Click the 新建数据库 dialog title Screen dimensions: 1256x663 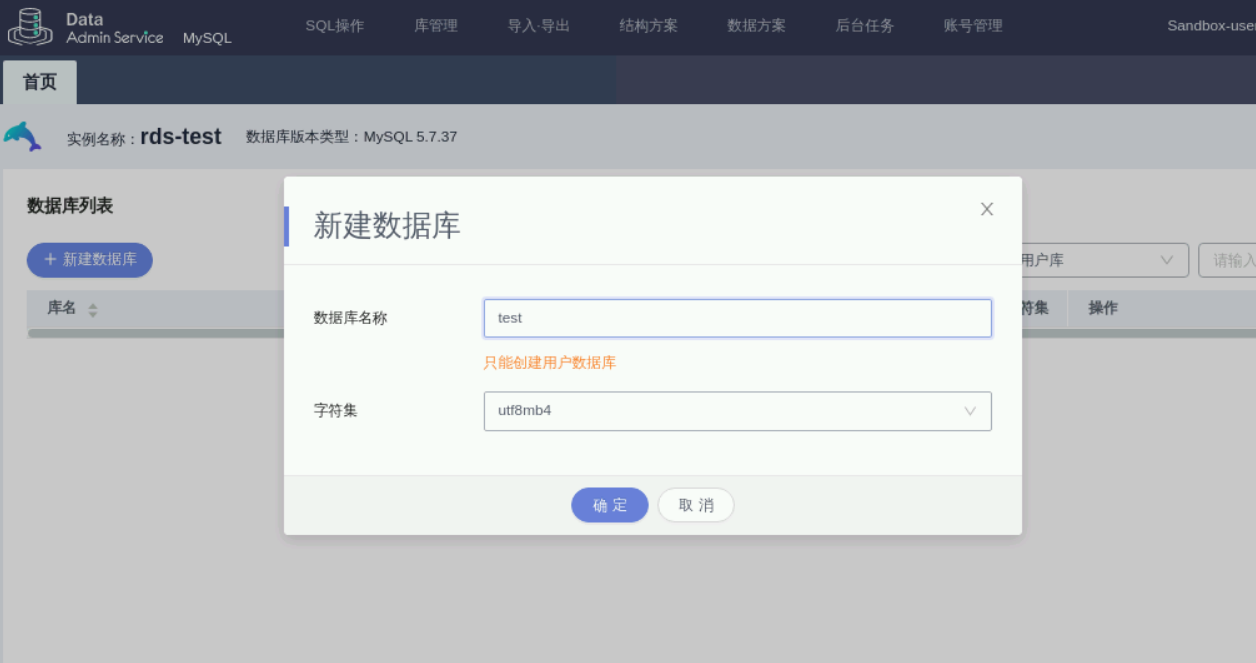(x=387, y=225)
